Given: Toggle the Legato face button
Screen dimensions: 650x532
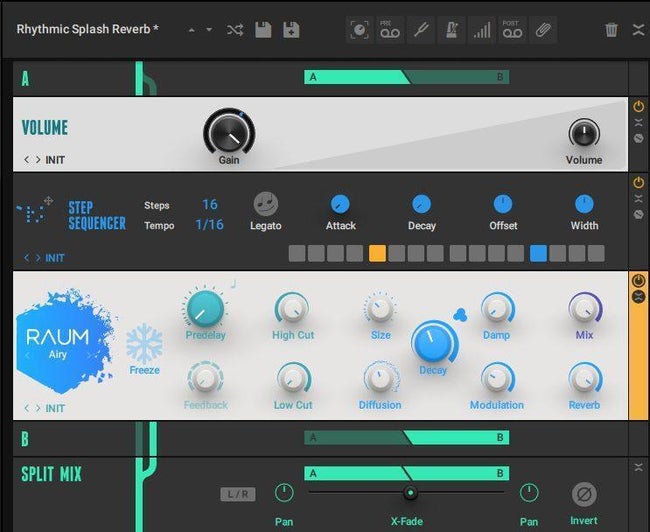Looking at the screenshot, I should click(266, 204).
